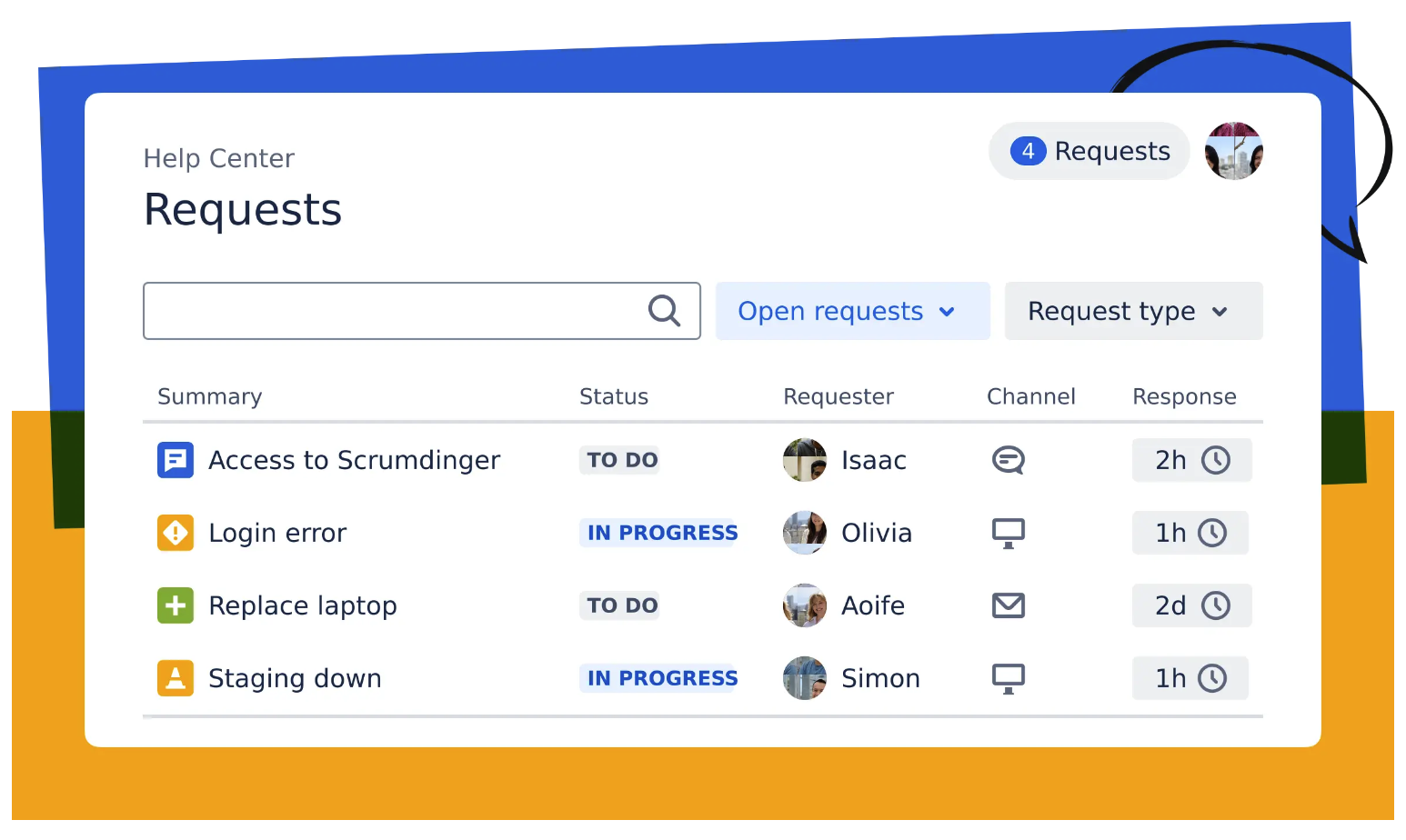Click the 2d response time badge
This screenshot has width=1406, height=840.
click(x=1190, y=605)
